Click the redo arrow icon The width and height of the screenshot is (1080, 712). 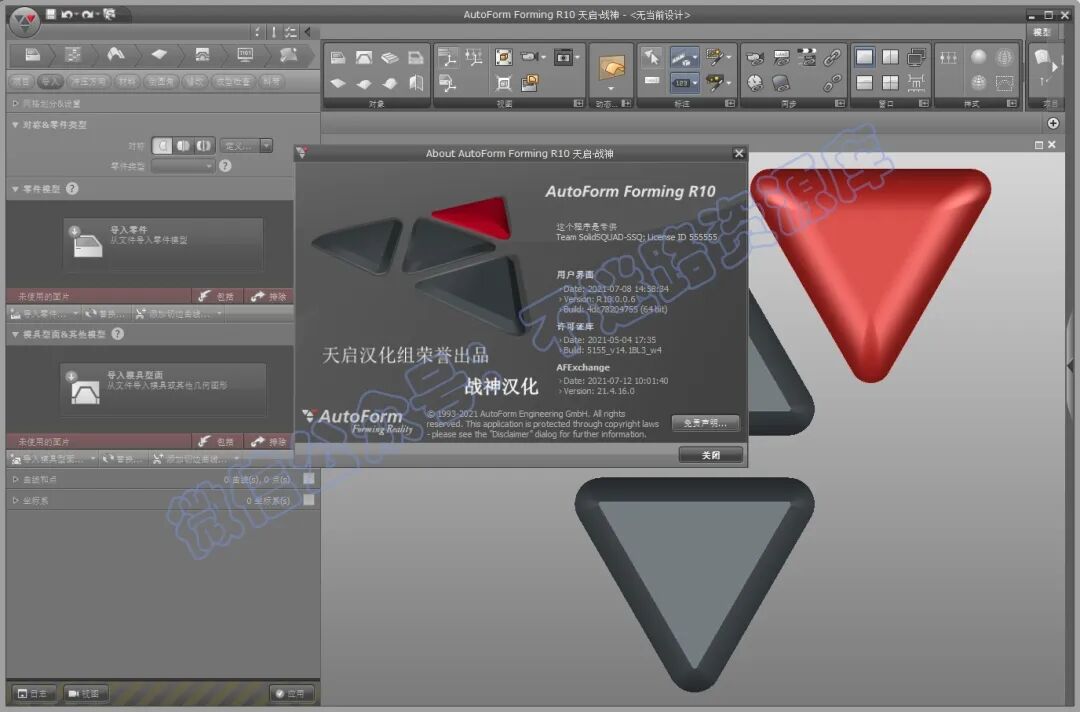(89, 14)
